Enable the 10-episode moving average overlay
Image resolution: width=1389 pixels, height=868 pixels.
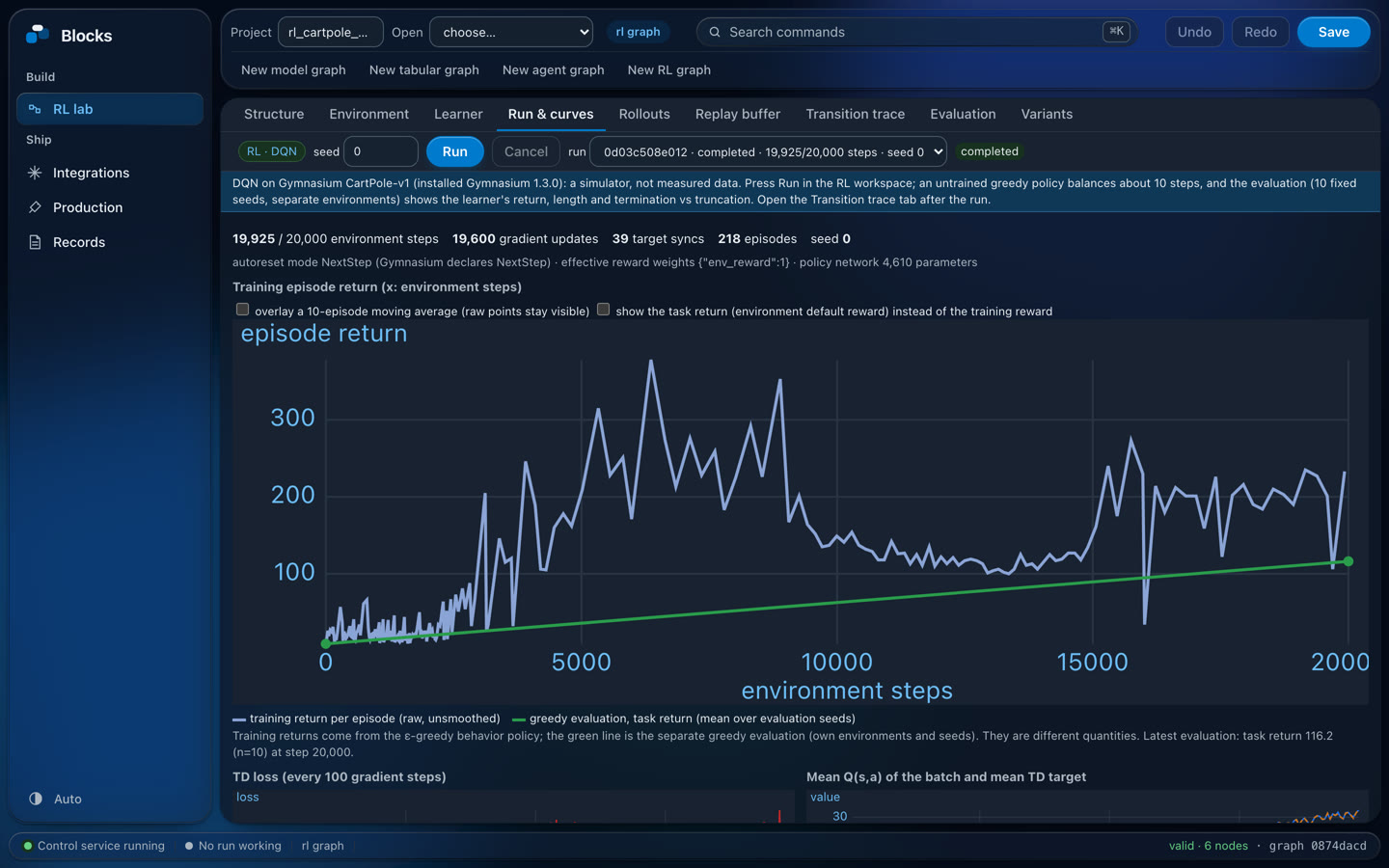243,310
